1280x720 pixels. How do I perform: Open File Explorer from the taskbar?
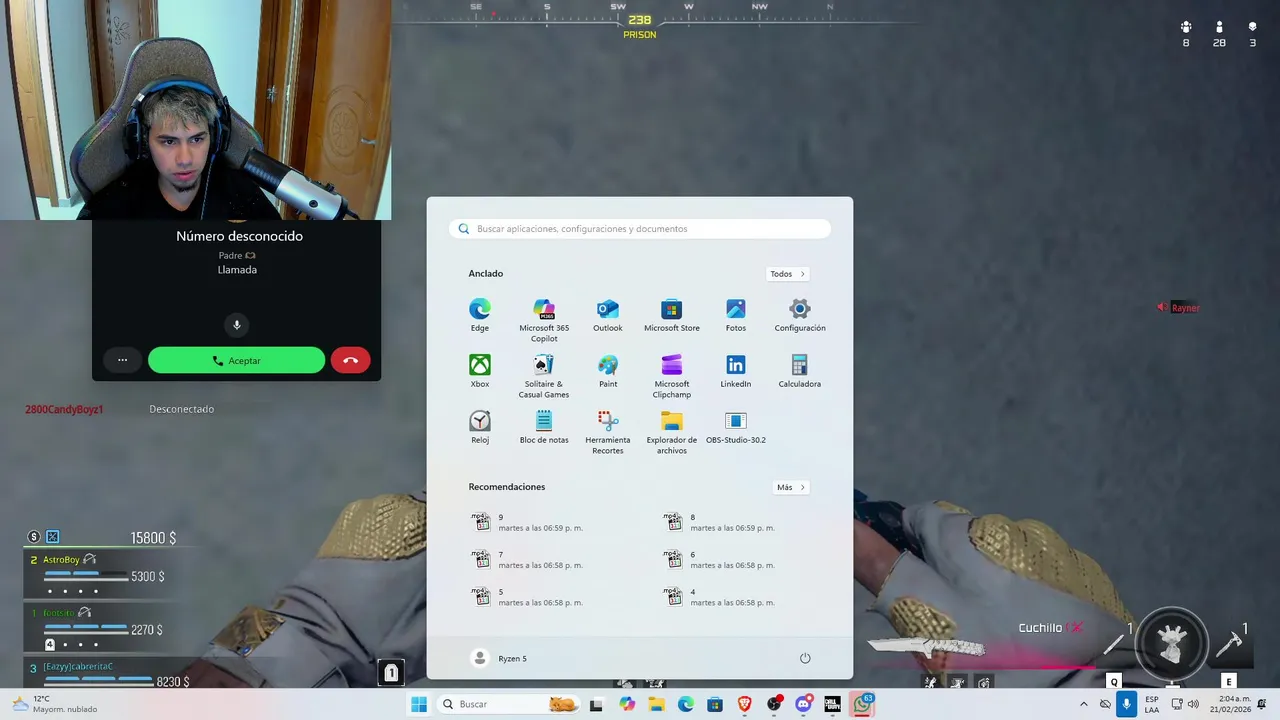656,704
